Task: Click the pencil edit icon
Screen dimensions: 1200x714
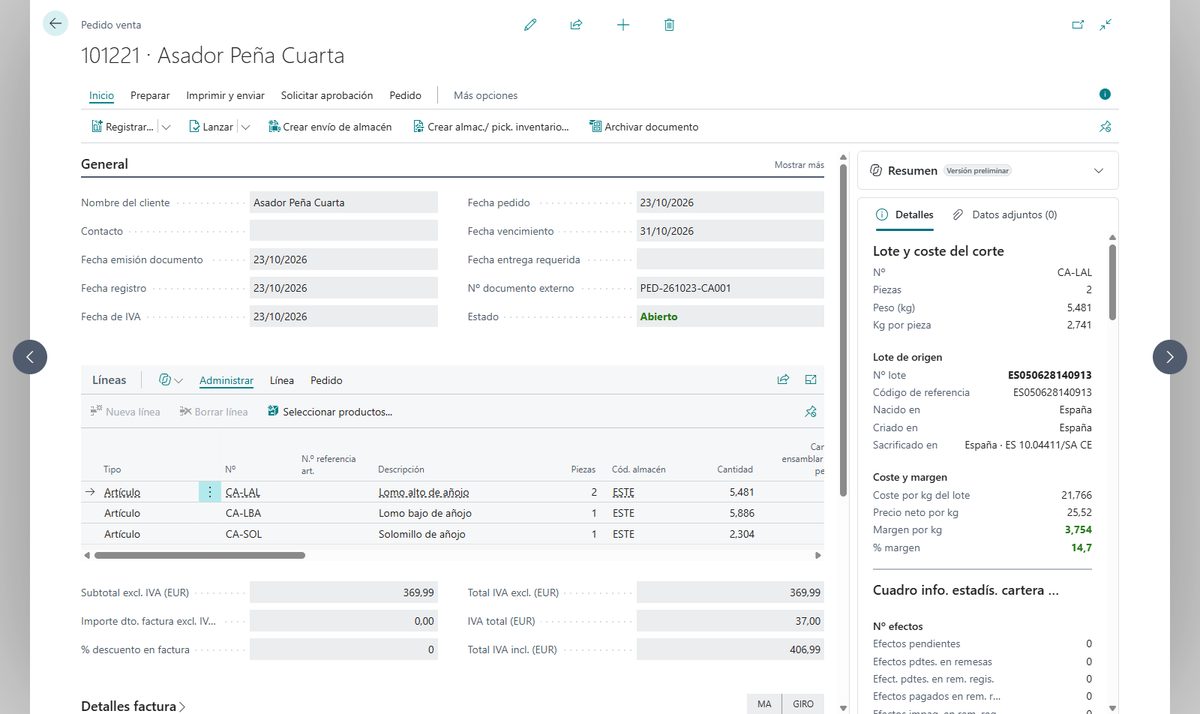Action: tap(530, 24)
